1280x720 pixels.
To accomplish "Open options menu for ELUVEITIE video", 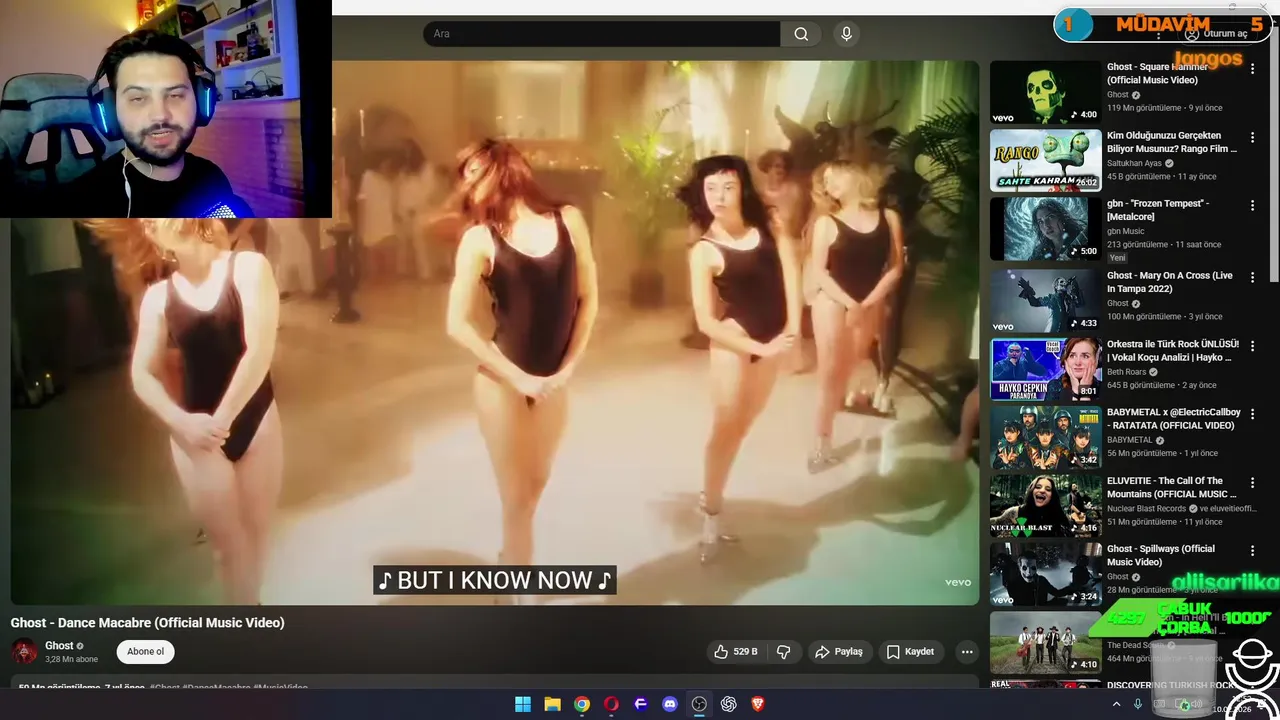I will point(1252,482).
